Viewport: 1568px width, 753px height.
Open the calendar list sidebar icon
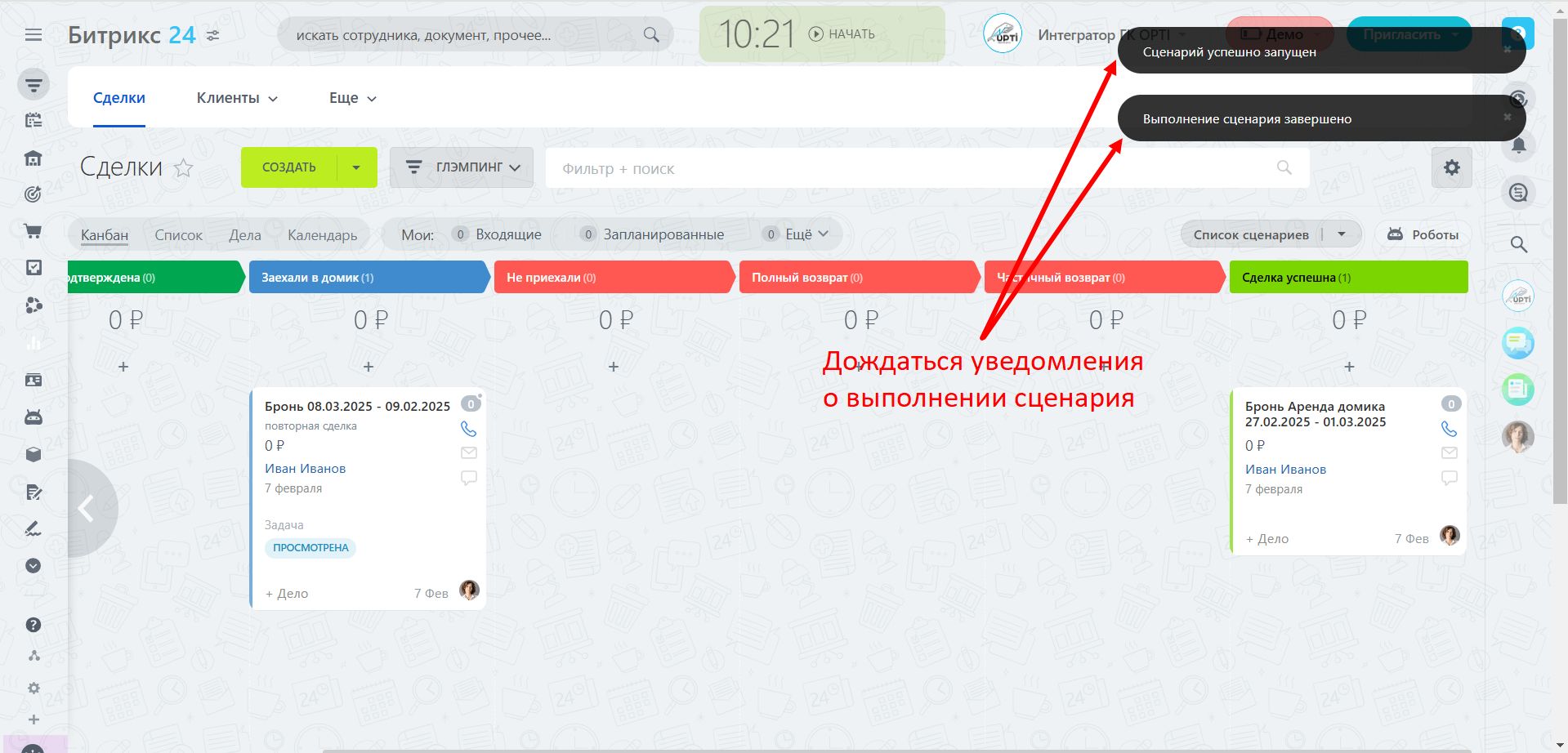click(x=34, y=121)
